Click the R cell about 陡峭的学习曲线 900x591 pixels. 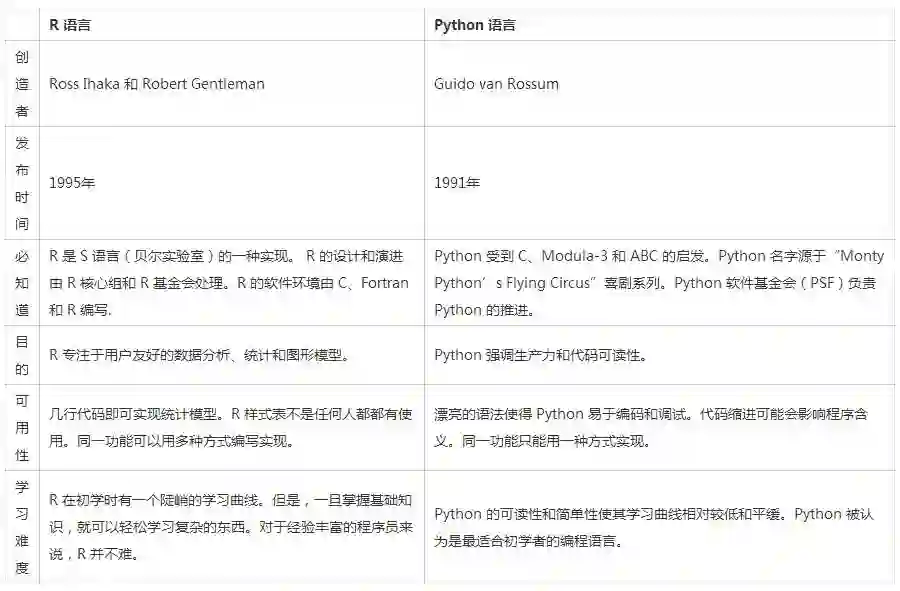pyautogui.click(x=228, y=527)
